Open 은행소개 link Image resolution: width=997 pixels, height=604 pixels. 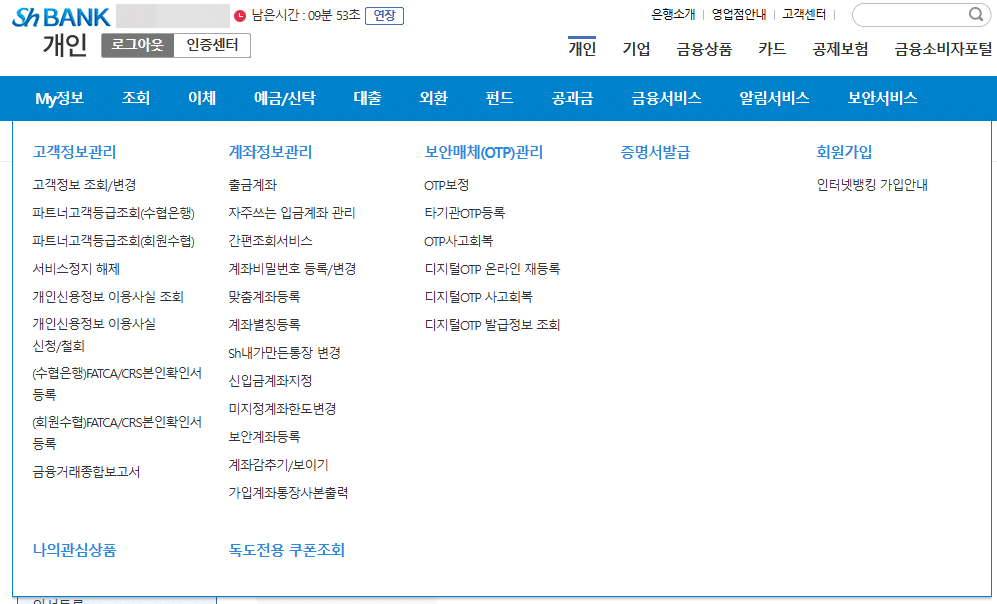point(673,15)
